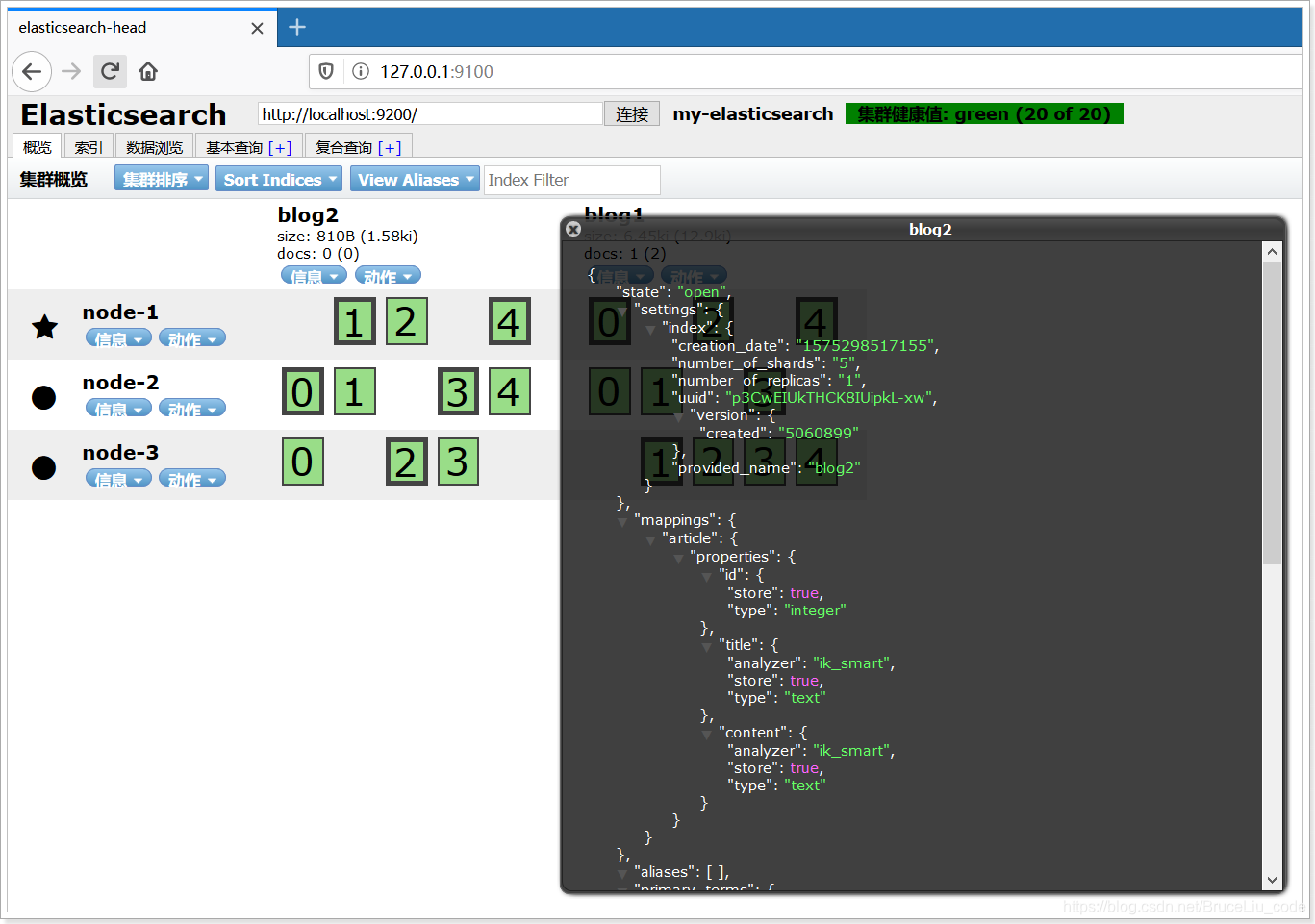Viewport: 1315px width, 924px height.
Task: Collapse the "aliases" JSON node
Action: coord(622,874)
